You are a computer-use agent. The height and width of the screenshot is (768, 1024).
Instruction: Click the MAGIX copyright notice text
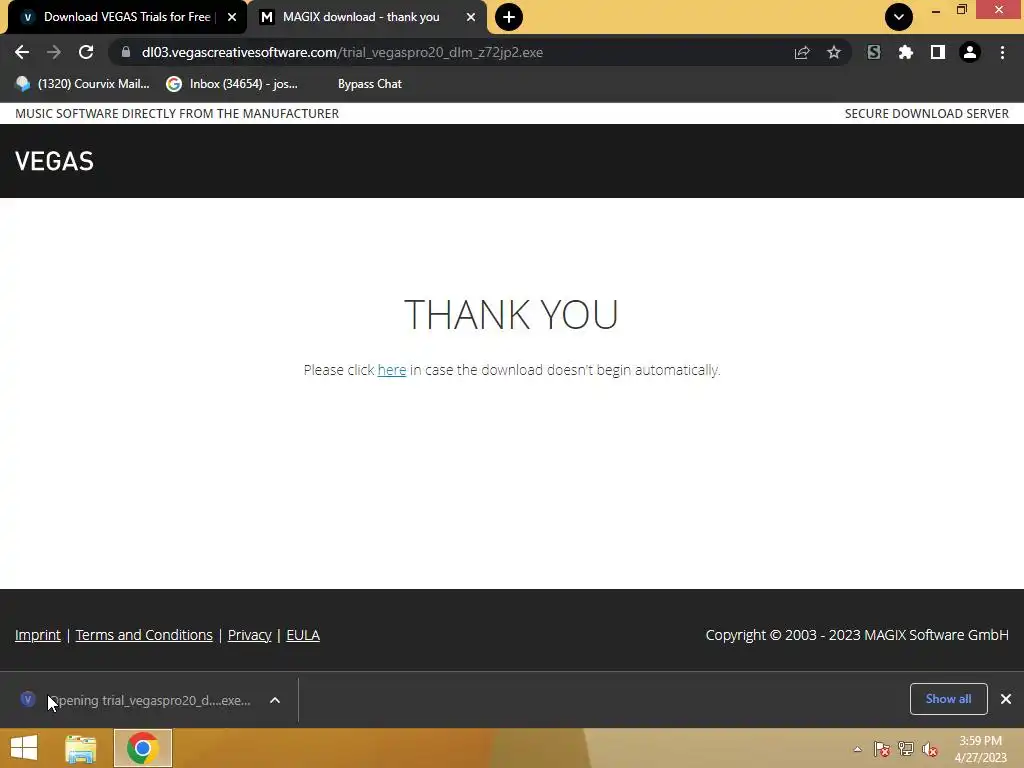coord(857,635)
